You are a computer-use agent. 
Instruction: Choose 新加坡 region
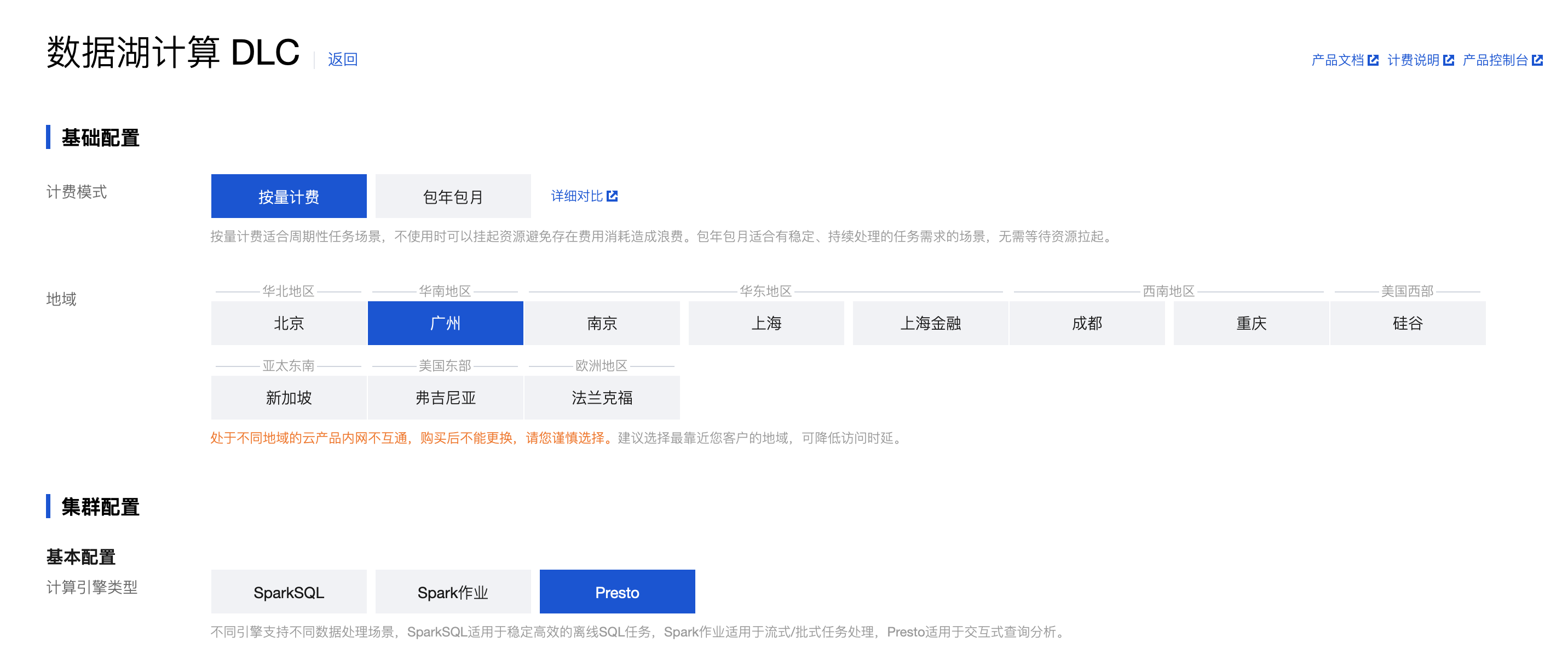click(289, 398)
